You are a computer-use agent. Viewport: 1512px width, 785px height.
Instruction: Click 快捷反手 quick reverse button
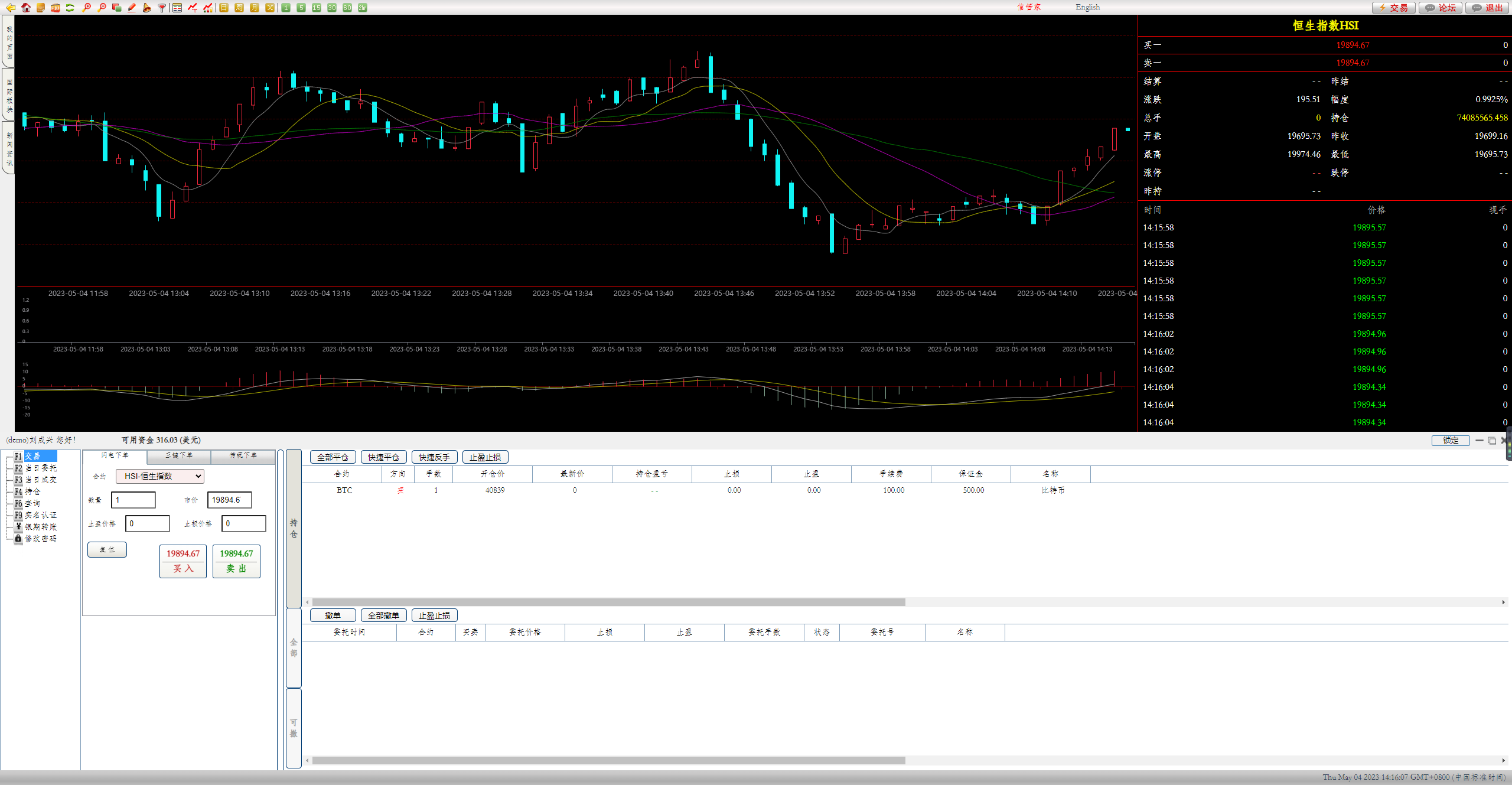[x=435, y=457]
